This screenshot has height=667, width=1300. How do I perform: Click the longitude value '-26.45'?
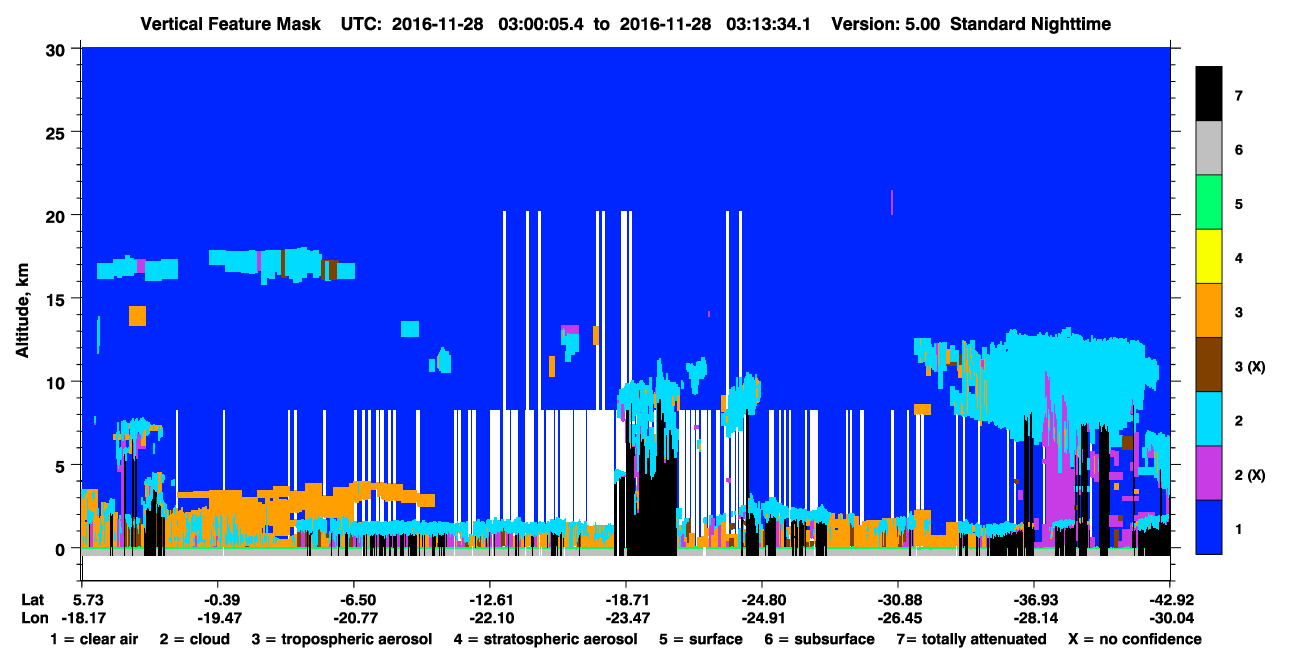[x=898, y=617]
